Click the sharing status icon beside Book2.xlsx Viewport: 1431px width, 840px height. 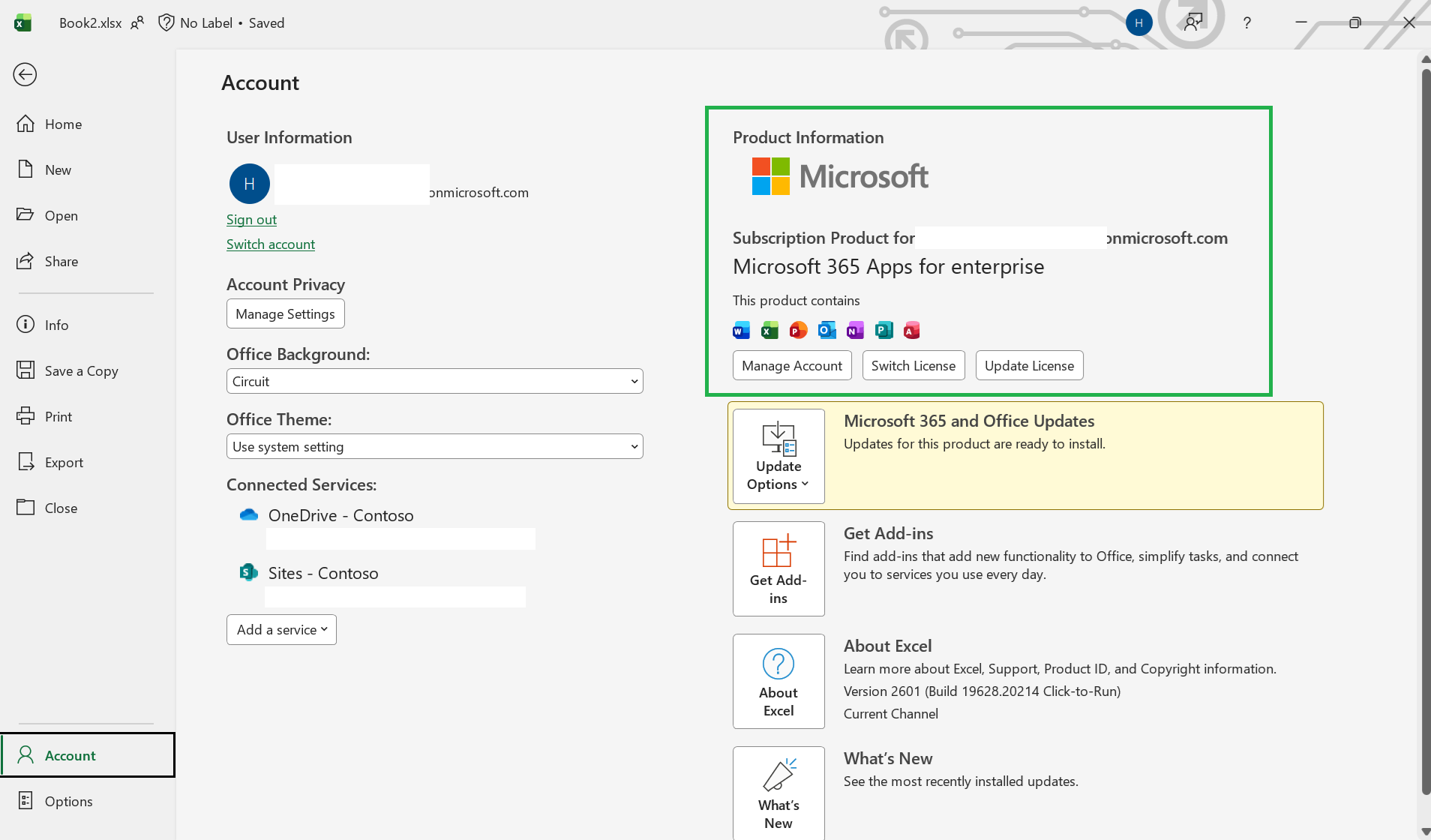click(x=137, y=23)
